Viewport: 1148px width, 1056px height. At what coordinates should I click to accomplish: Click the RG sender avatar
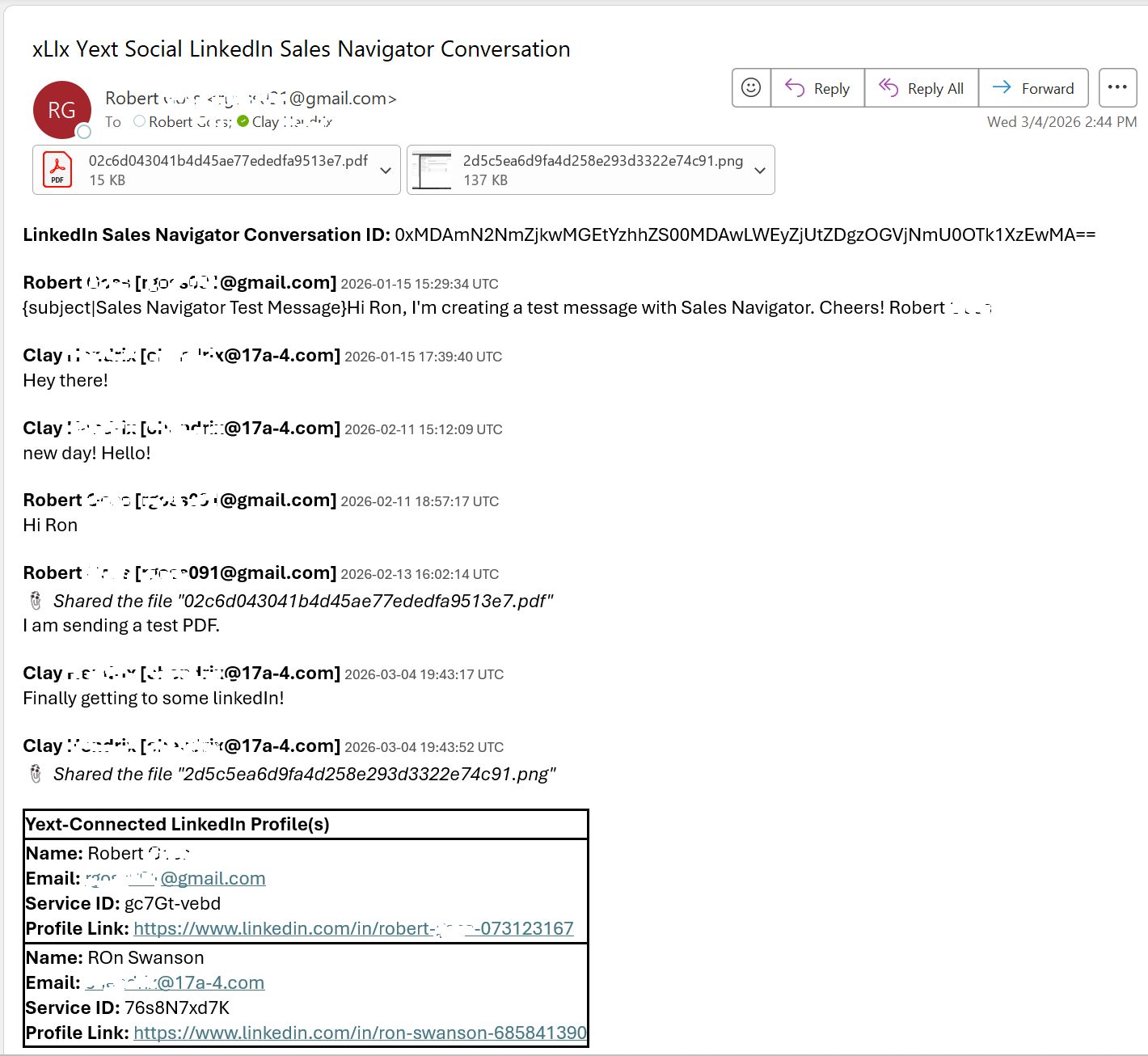pyautogui.click(x=62, y=110)
